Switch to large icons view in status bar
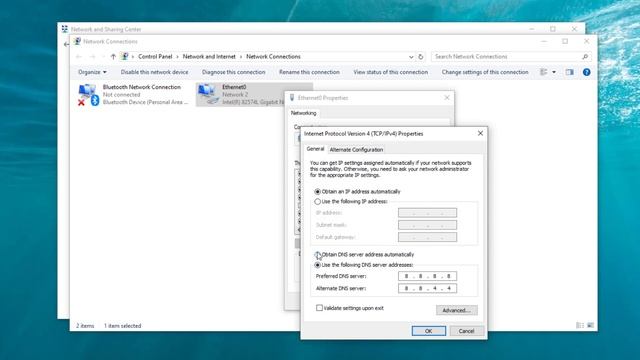Image resolution: width=640 pixels, height=360 pixels. [x=590, y=325]
